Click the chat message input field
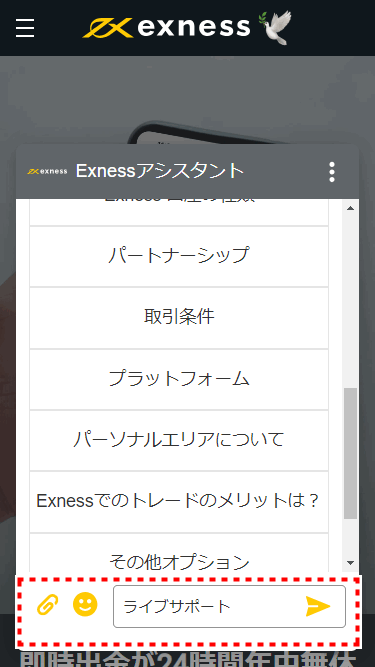Image resolution: width=375 pixels, height=667 pixels. [x=229, y=606]
